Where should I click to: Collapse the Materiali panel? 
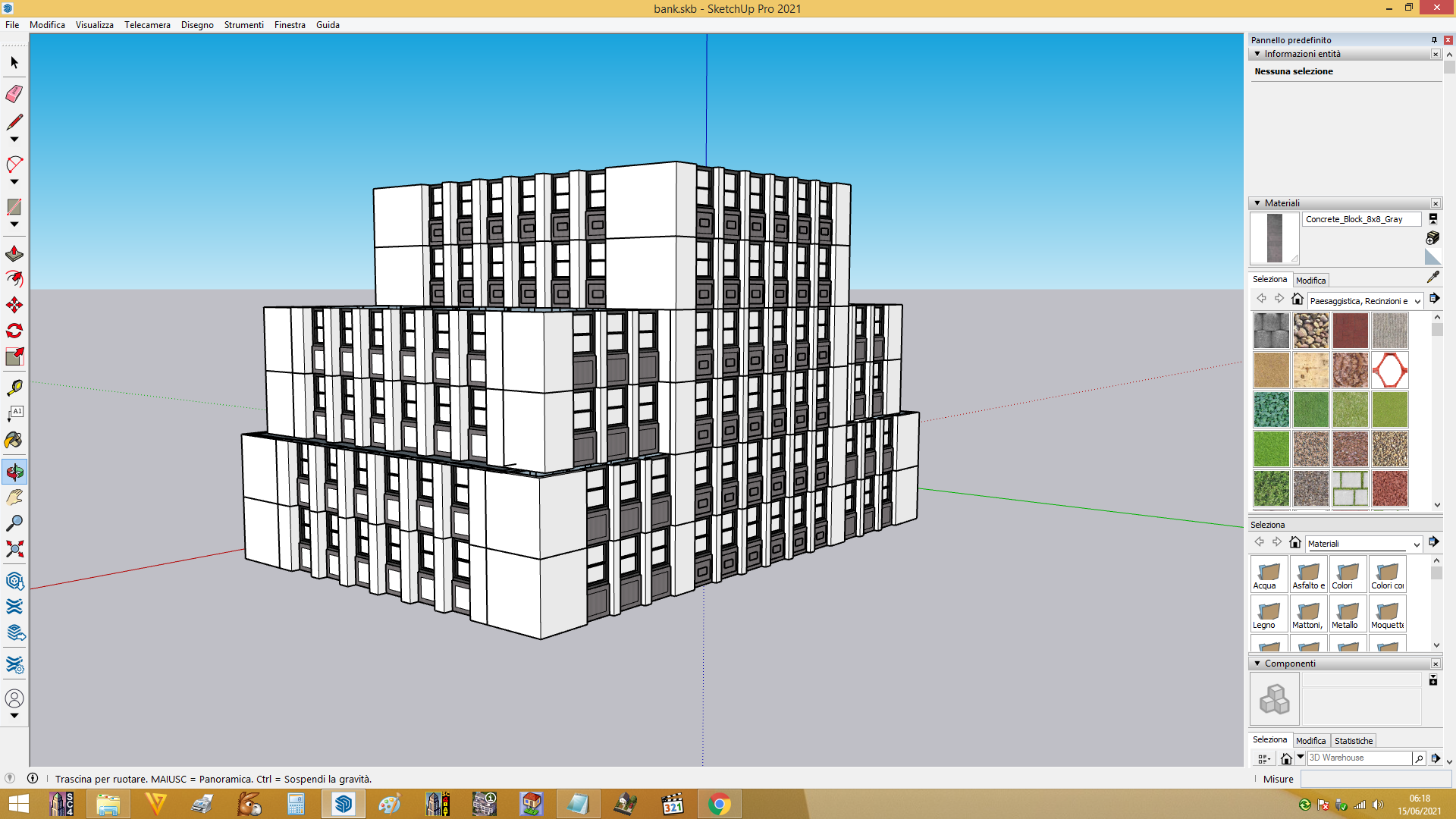tap(1257, 203)
